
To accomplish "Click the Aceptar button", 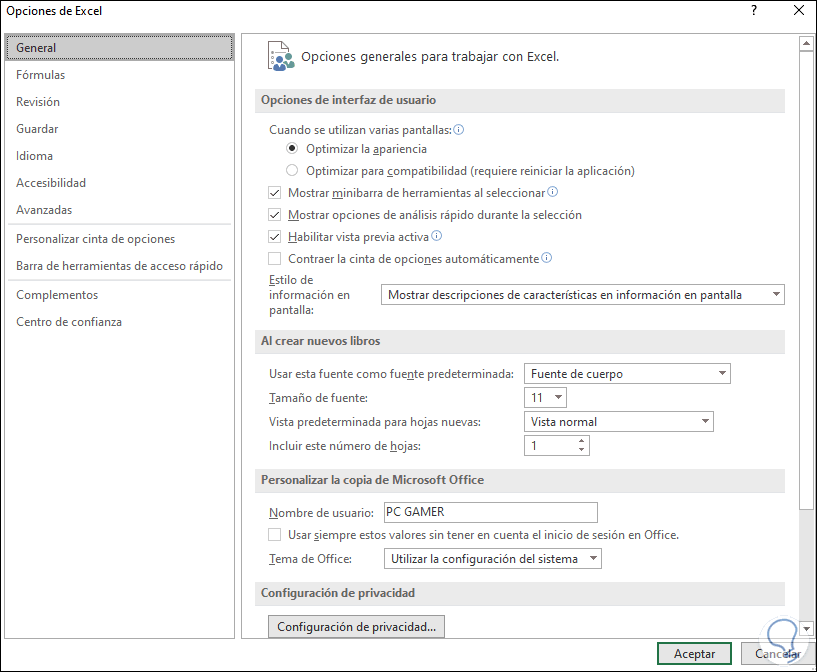I will pyautogui.click(x=694, y=654).
